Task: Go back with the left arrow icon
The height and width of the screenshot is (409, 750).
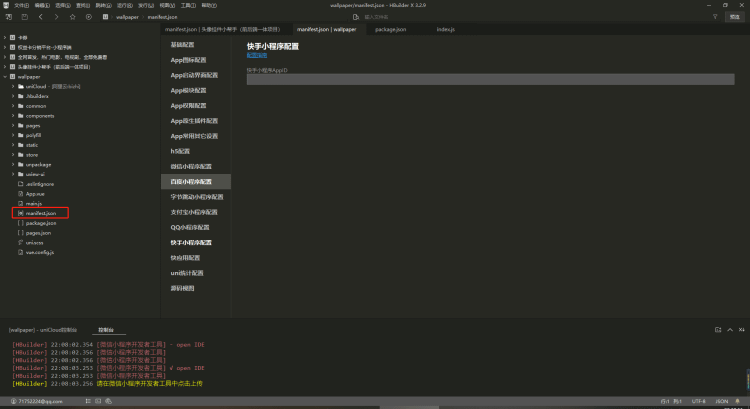Action: click(x=41, y=17)
